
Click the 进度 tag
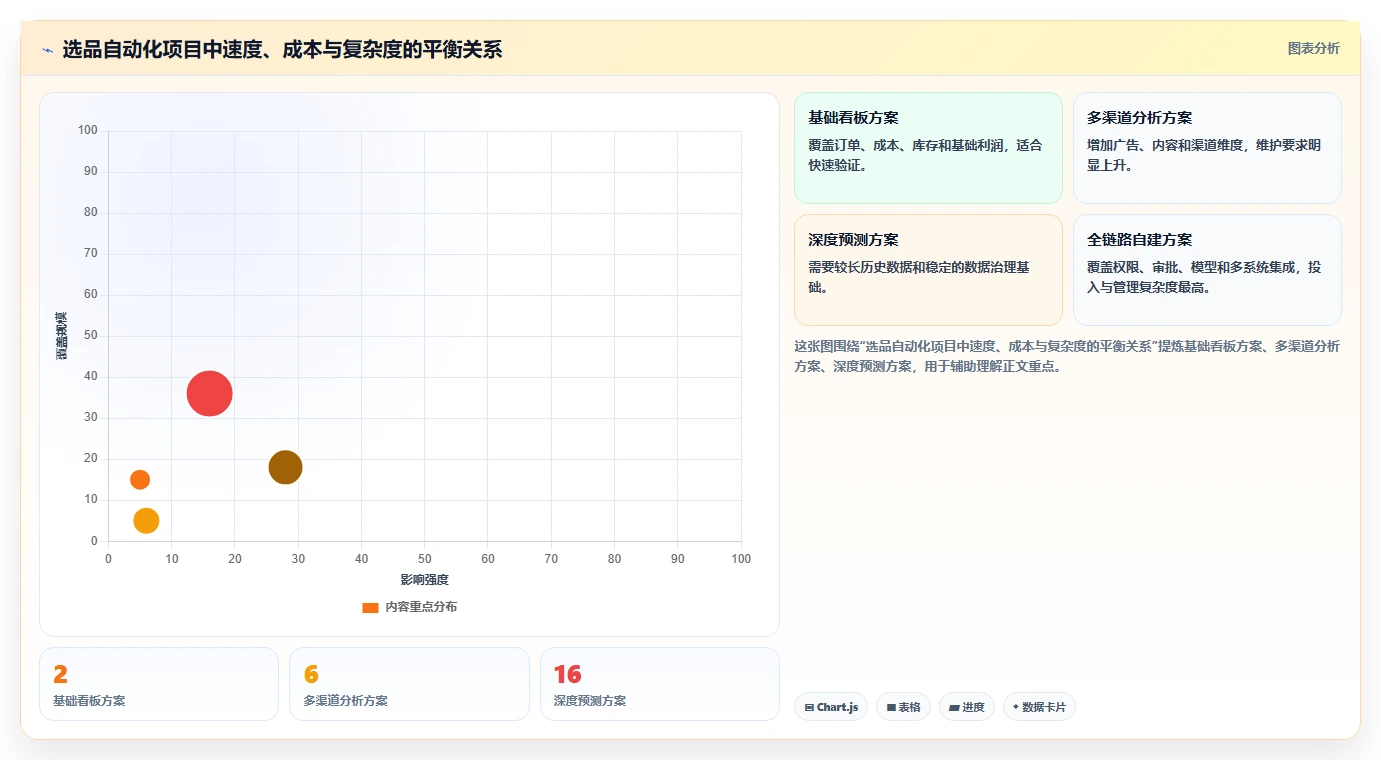[x=967, y=707]
